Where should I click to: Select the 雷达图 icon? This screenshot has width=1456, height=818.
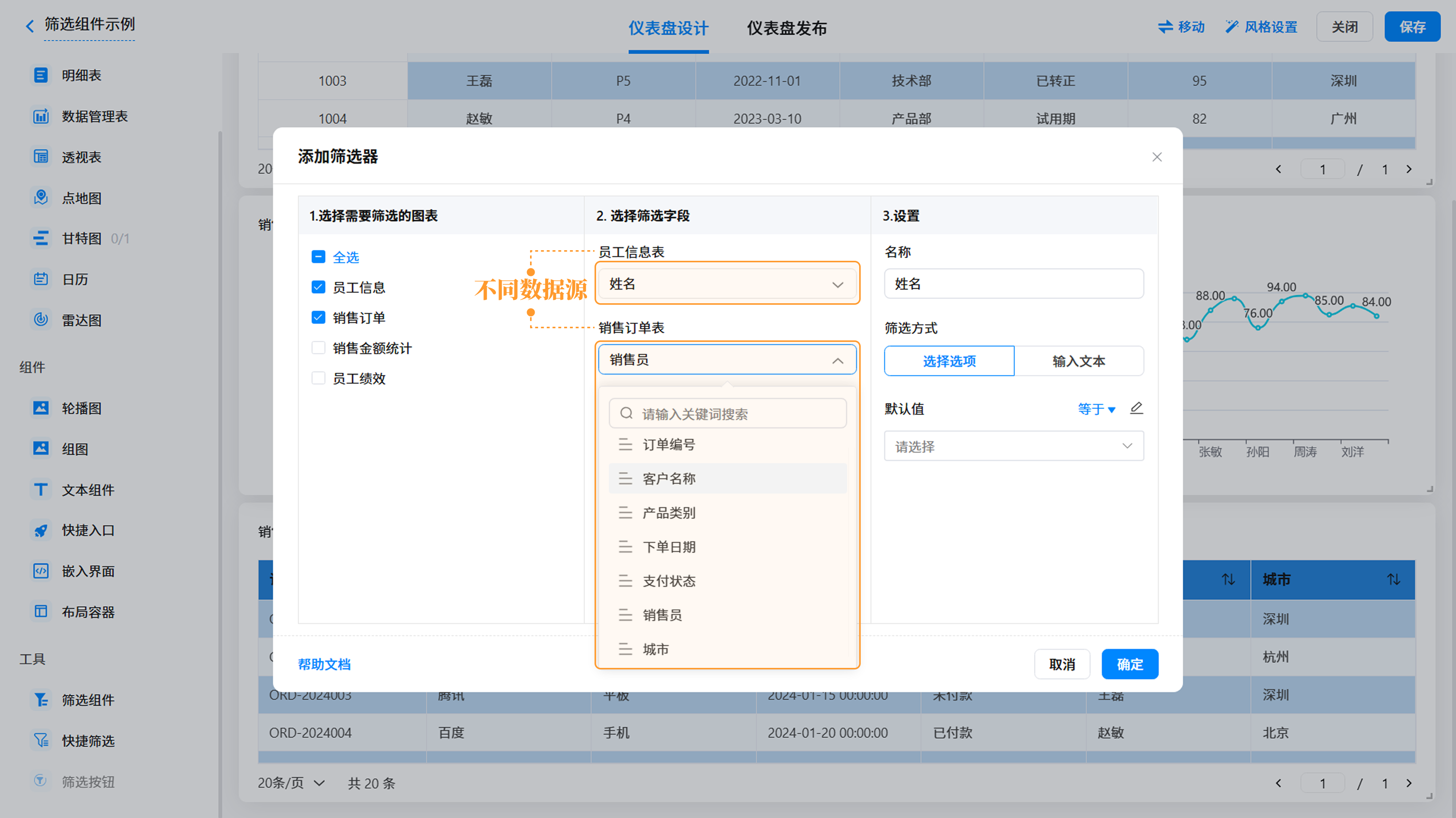coord(41,320)
